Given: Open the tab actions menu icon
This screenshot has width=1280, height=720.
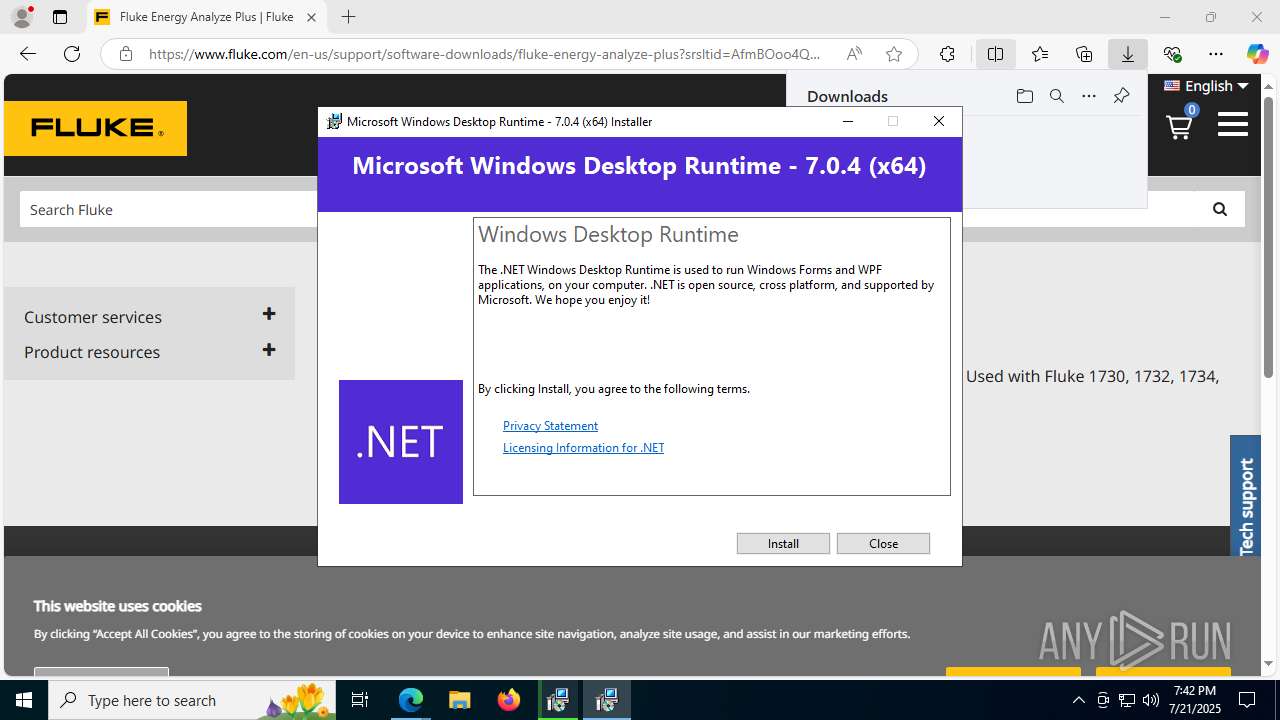Looking at the screenshot, I should point(60,17).
